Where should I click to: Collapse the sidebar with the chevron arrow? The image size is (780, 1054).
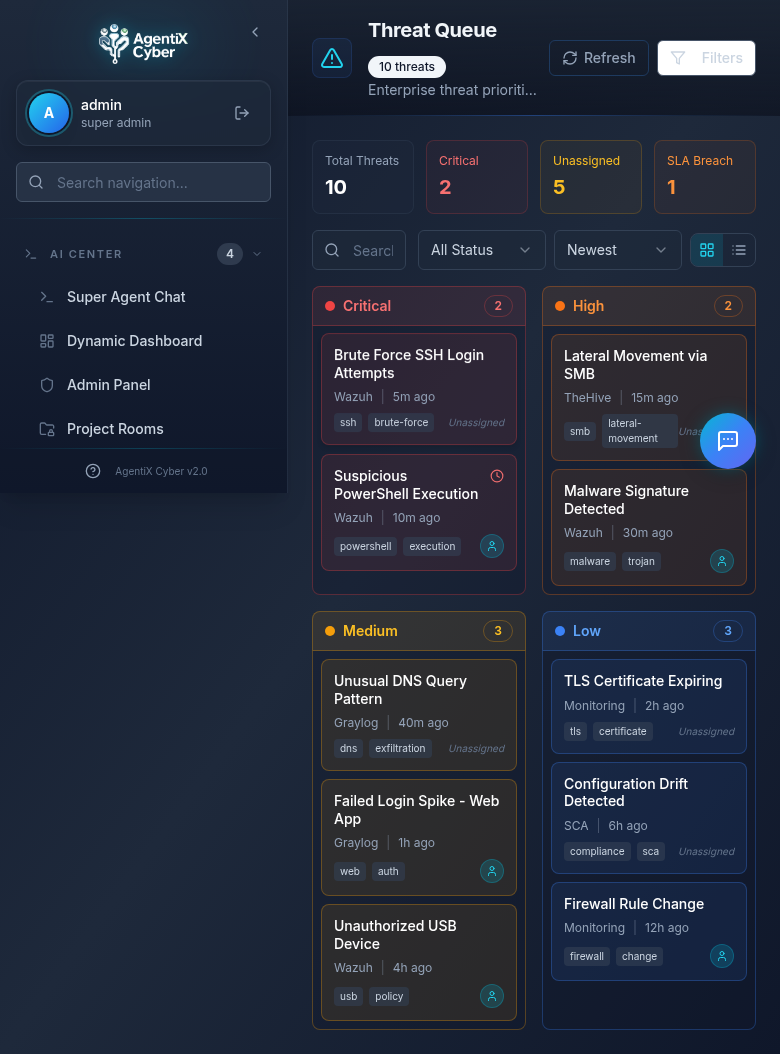point(255,32)
